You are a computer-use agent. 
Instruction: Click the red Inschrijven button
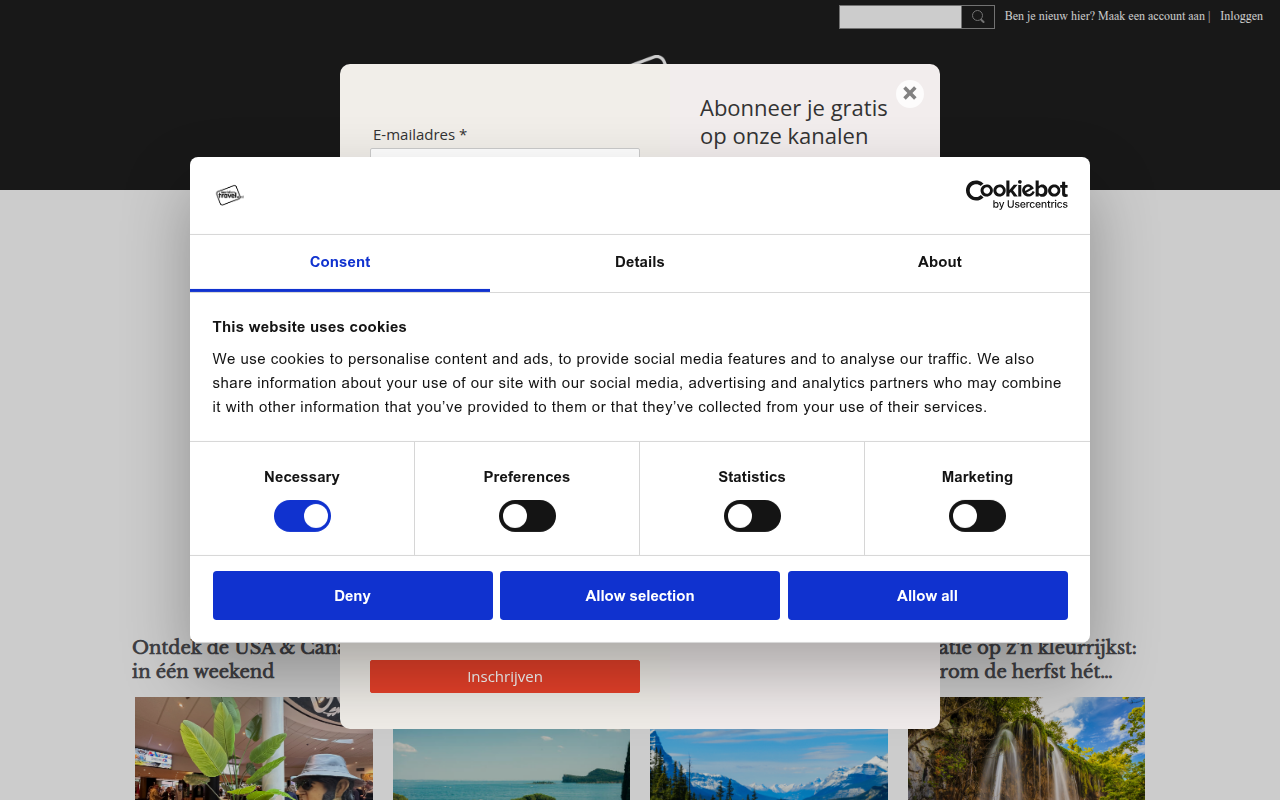pyautogui.click(x=505, y=677)
